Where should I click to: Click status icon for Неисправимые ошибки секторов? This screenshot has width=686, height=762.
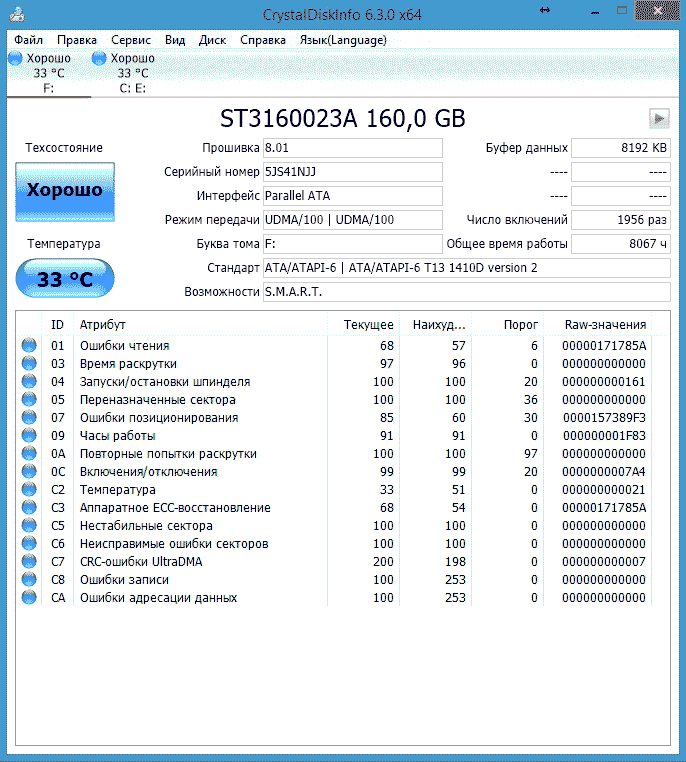click(29, 543)
